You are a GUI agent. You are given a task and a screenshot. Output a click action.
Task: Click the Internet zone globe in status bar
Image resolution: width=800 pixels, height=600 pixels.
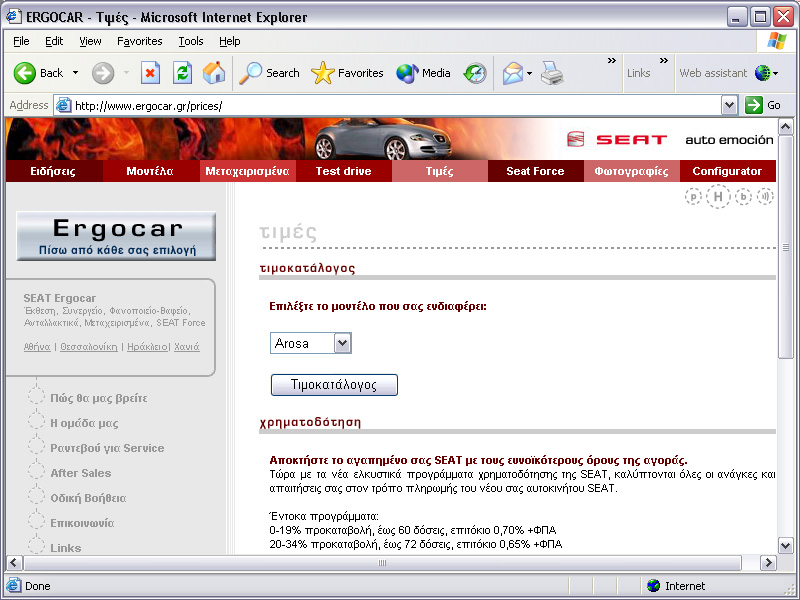point(653,586)
